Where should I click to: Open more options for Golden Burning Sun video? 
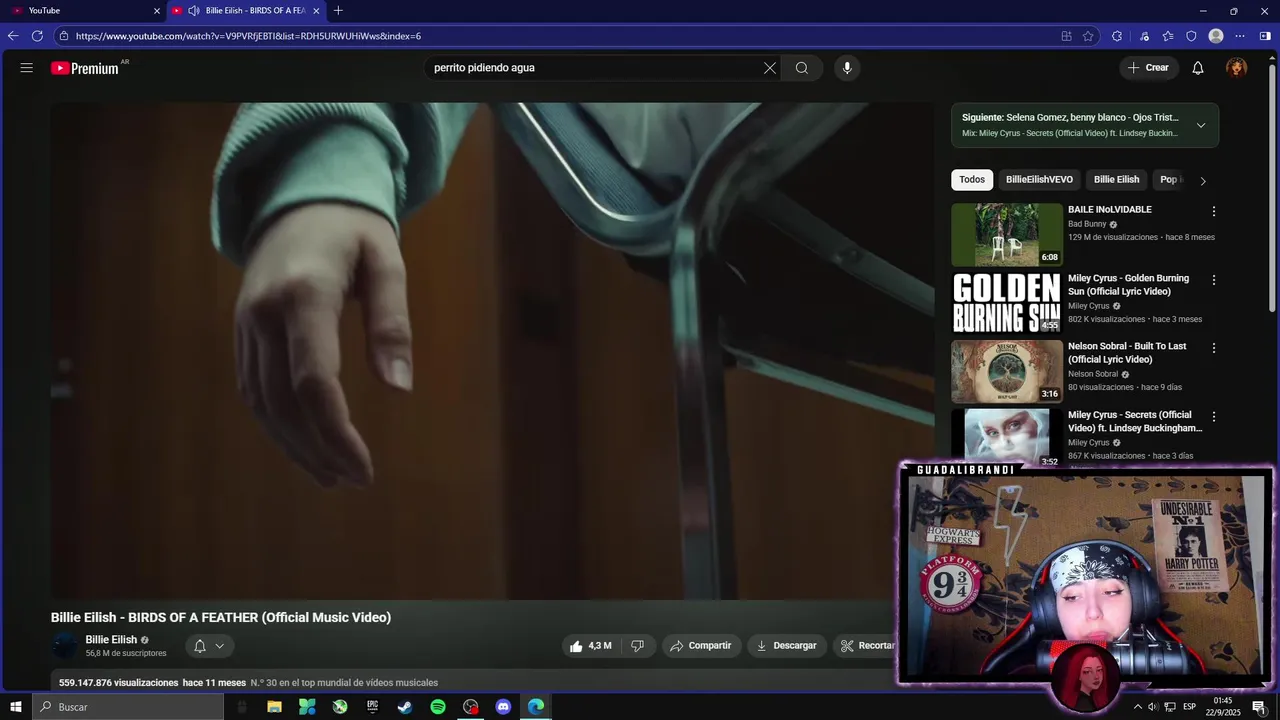[1214, 281]
